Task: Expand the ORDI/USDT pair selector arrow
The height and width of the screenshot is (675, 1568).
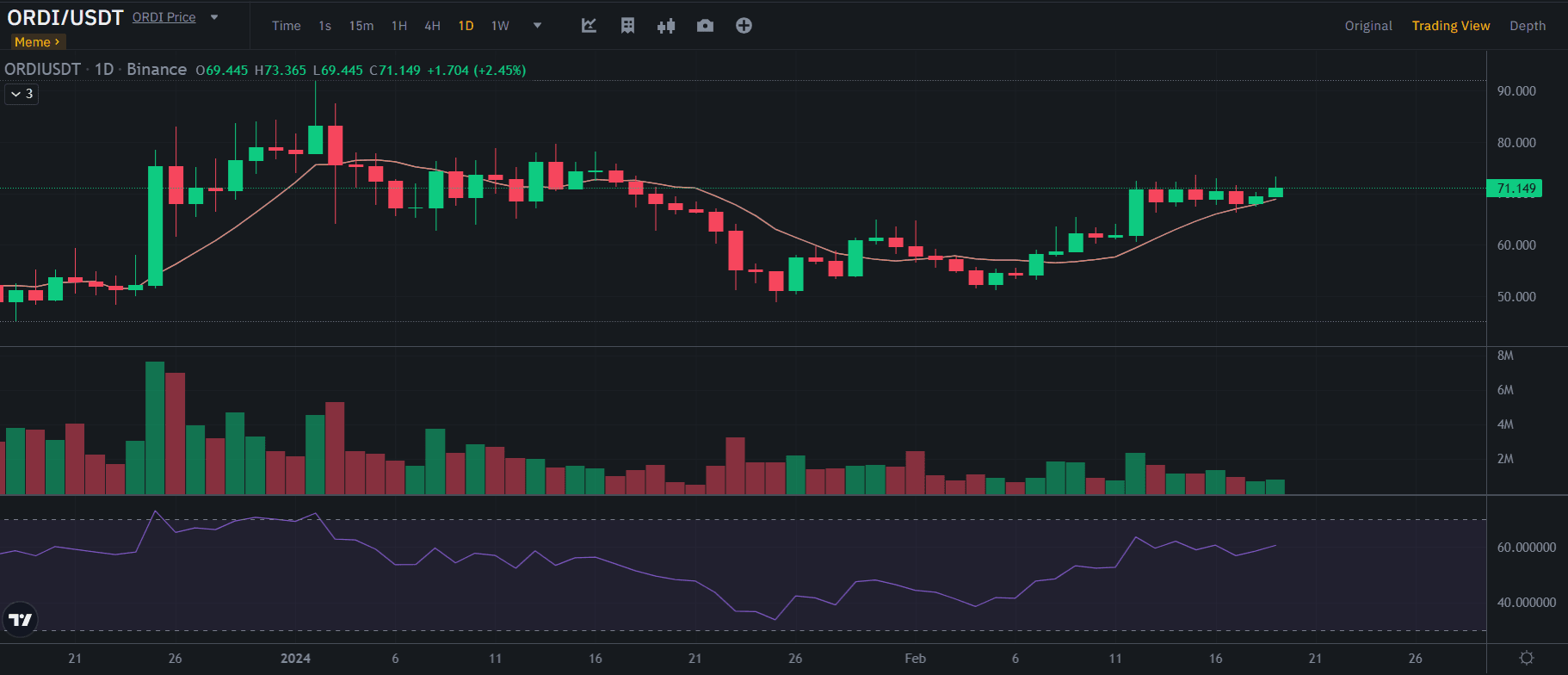Action: (x=214, y=17)
